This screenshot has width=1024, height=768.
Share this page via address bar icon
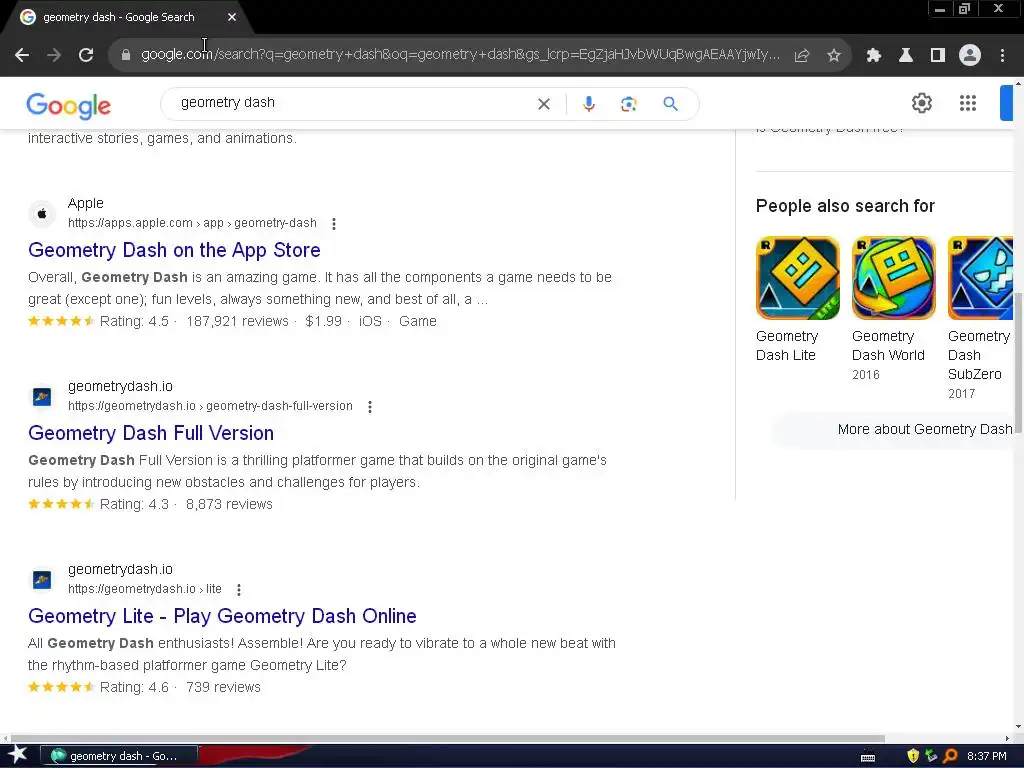coord(802,56)
